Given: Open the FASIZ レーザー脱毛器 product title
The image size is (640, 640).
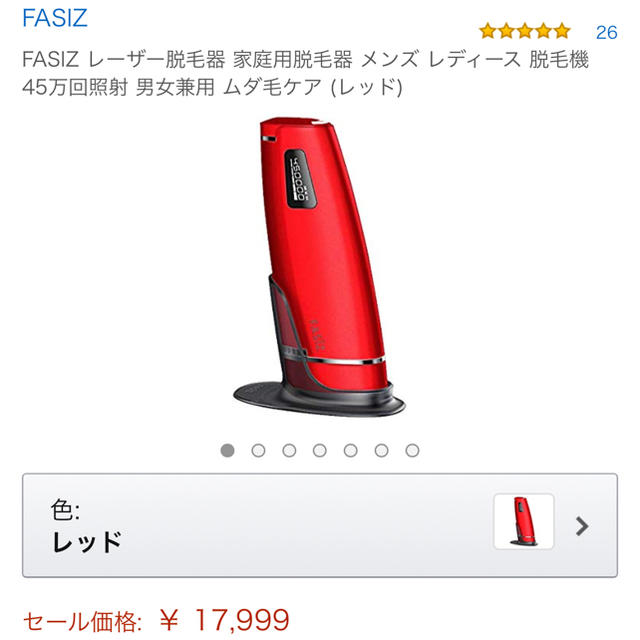Looking at the screenshot, I should click(305, 73).
